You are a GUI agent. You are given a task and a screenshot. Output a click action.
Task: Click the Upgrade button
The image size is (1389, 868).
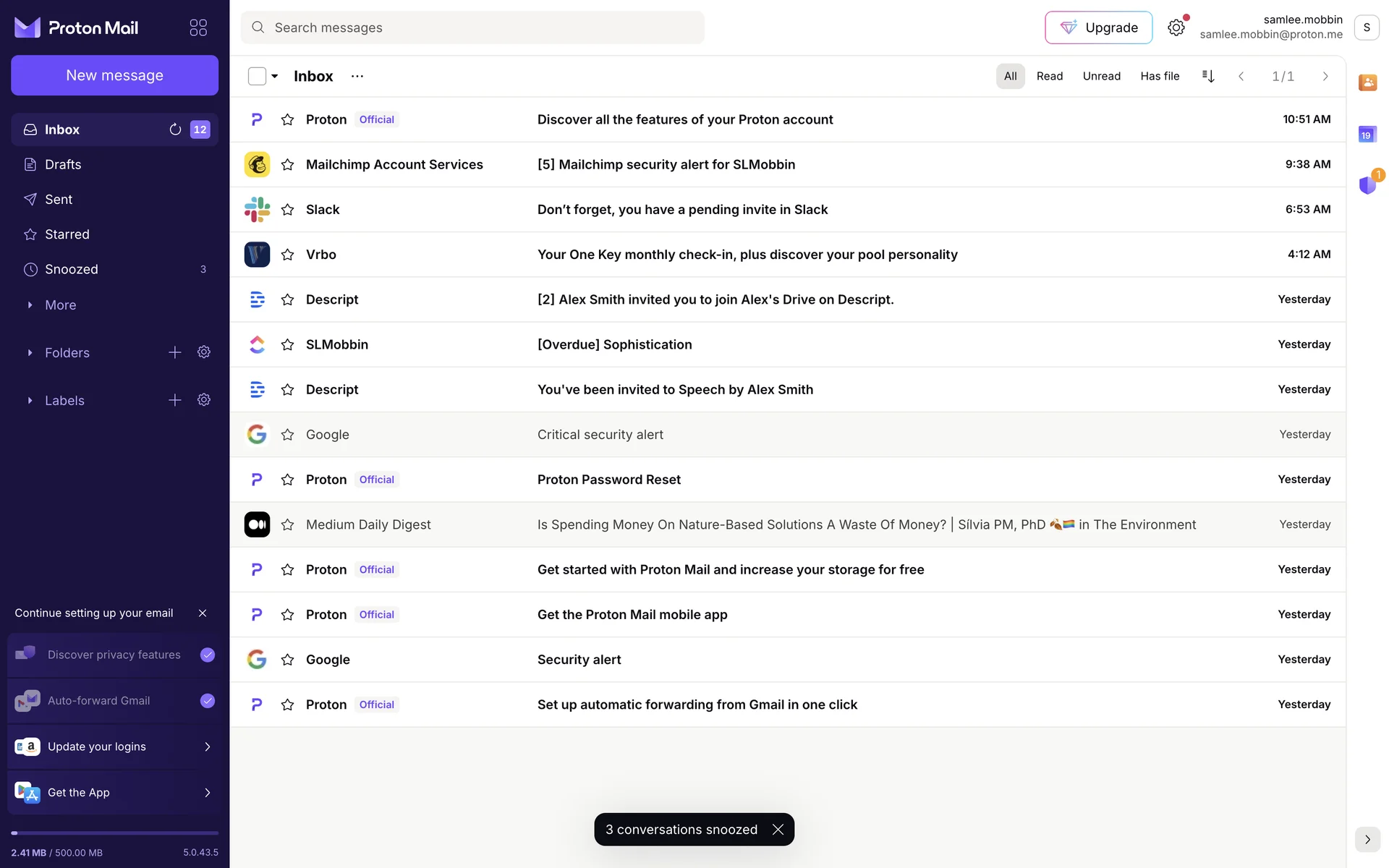pyautogui.click(x=1098, y=27)
